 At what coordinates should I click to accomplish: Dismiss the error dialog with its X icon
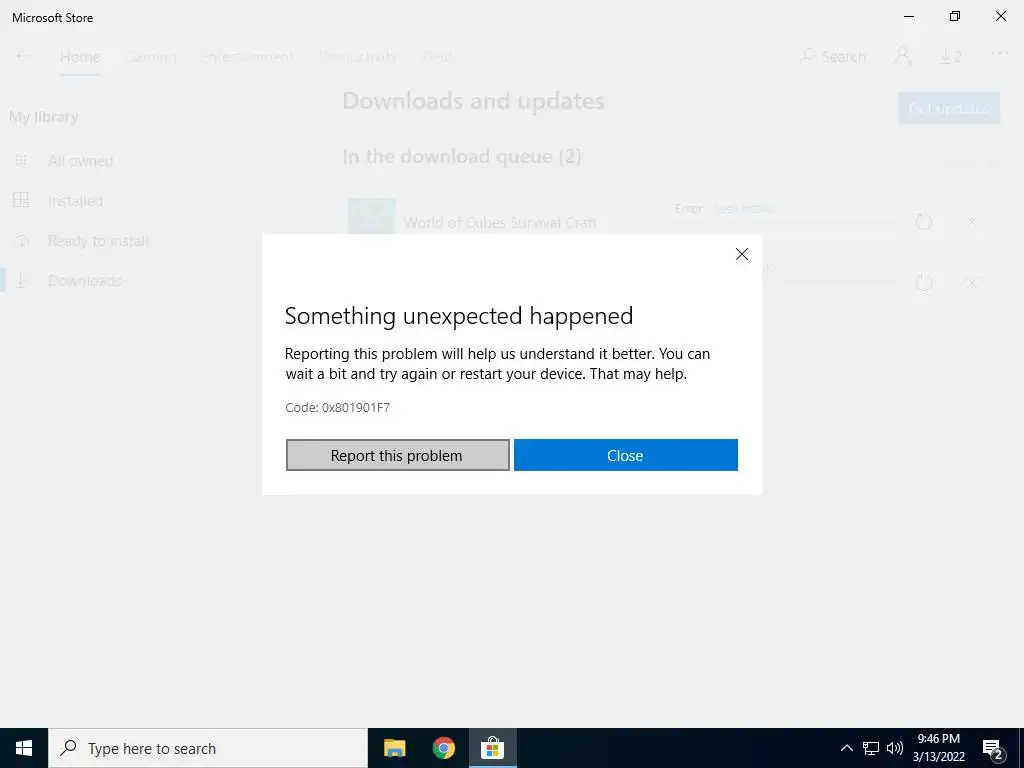tap(741, 254)
